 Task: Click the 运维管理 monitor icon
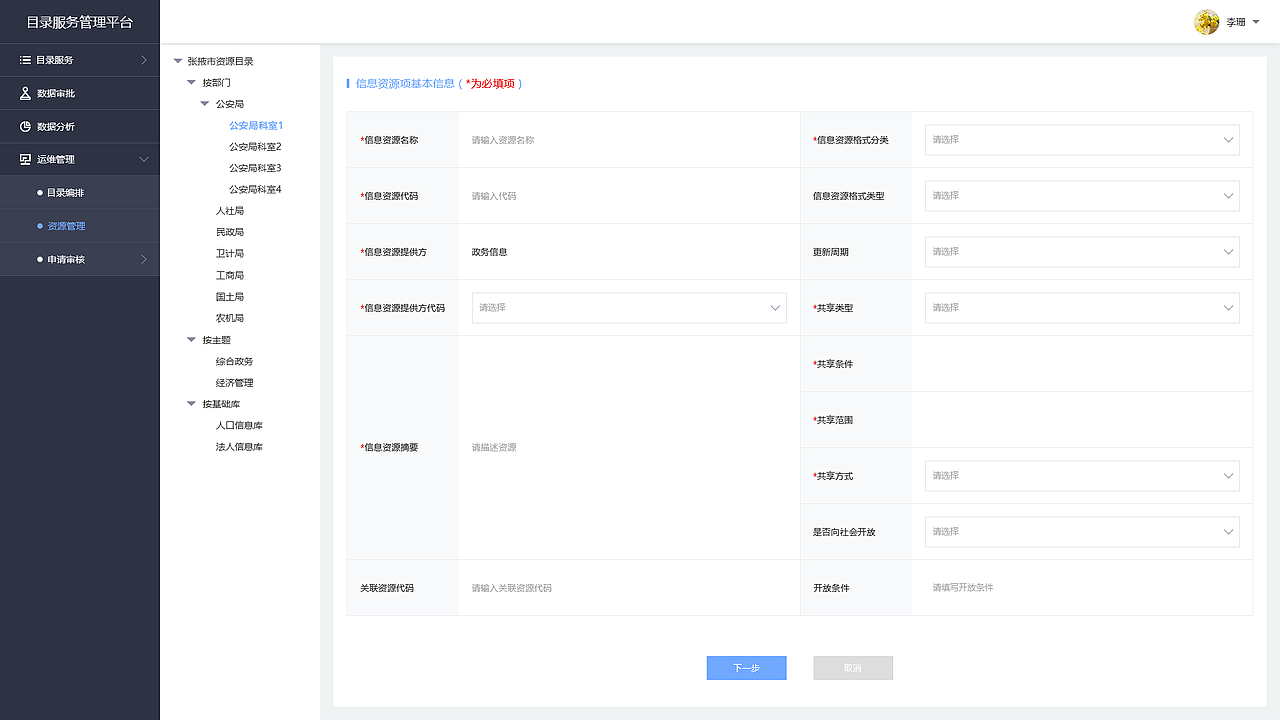point(25,159)
